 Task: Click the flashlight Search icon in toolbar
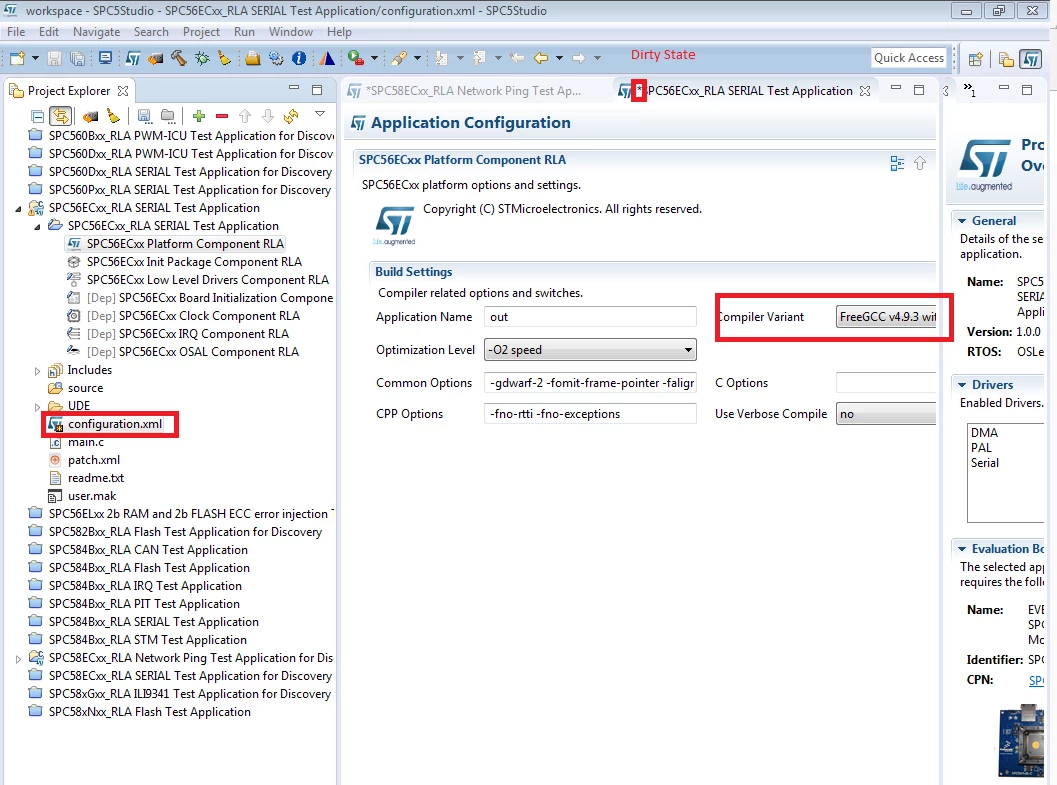point(399,59)
